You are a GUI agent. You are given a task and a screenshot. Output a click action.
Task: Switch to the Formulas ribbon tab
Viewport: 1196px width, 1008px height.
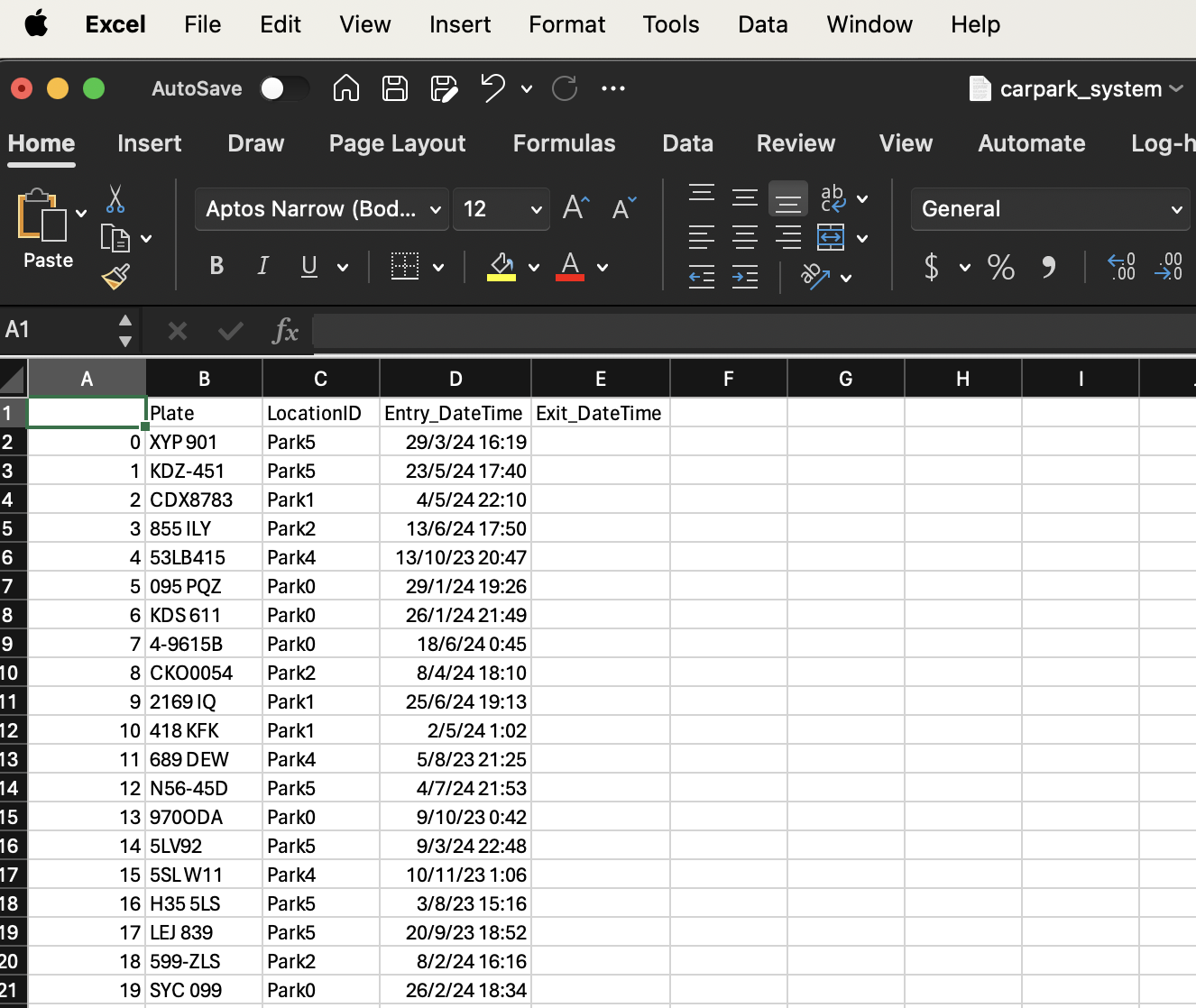point(564,143)
